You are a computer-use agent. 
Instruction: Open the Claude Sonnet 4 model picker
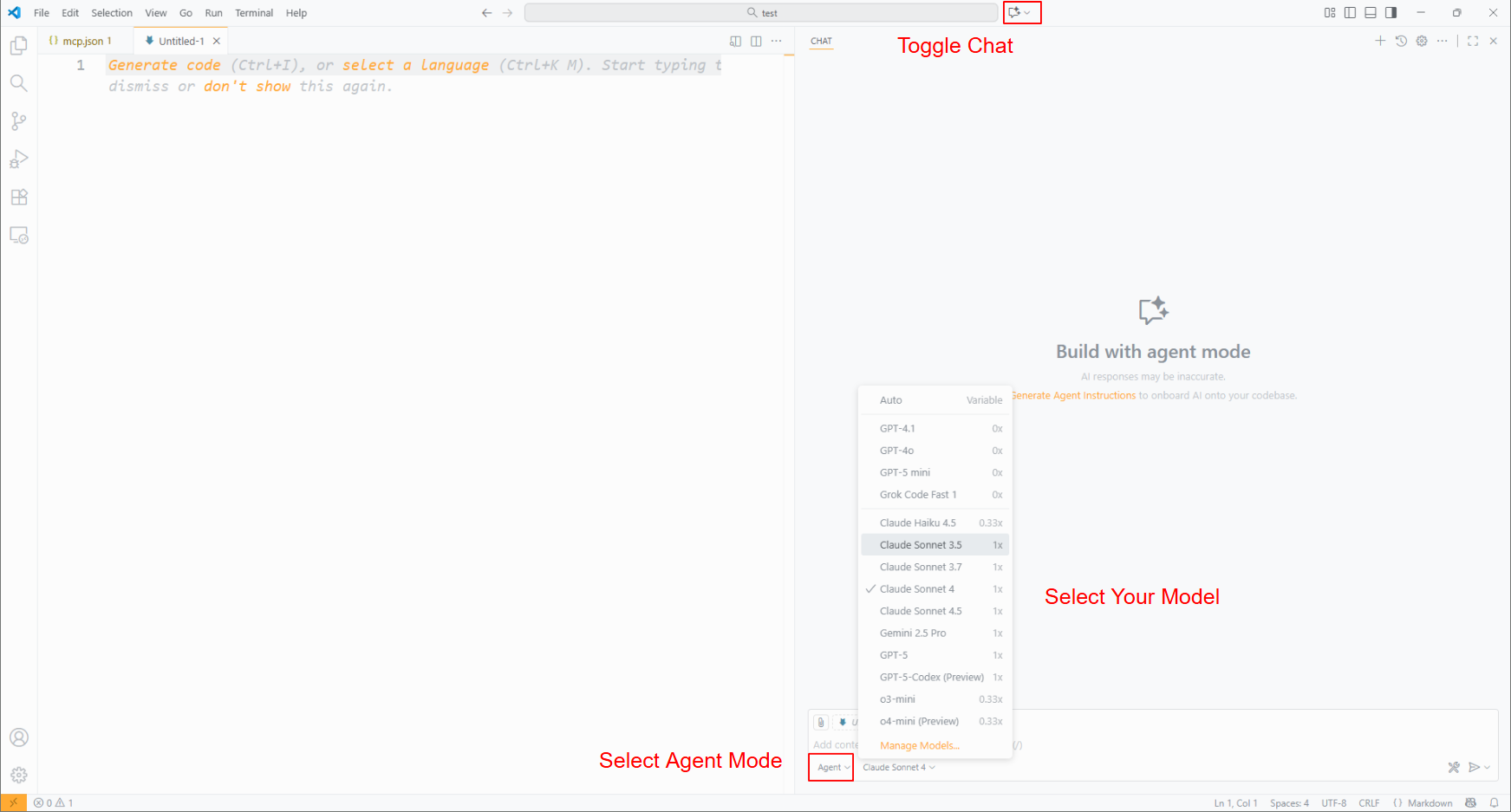tap(898, 768)
